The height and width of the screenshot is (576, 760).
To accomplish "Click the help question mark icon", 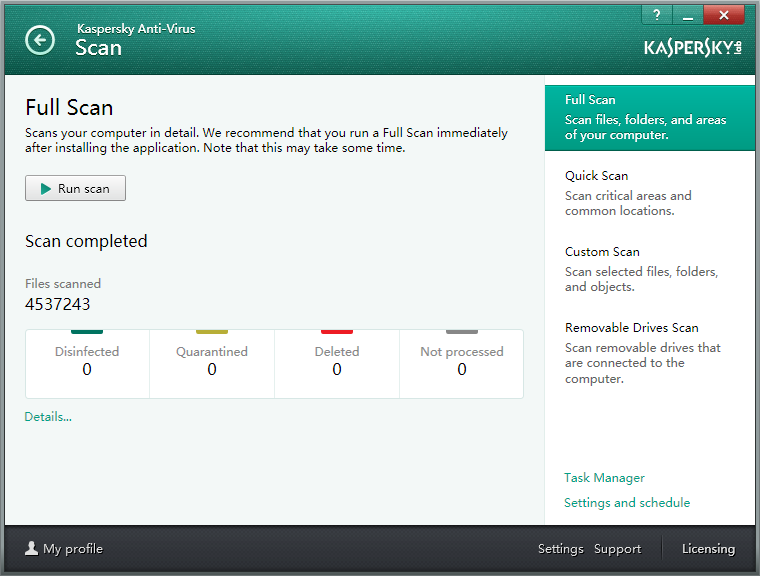I will 656,14.
